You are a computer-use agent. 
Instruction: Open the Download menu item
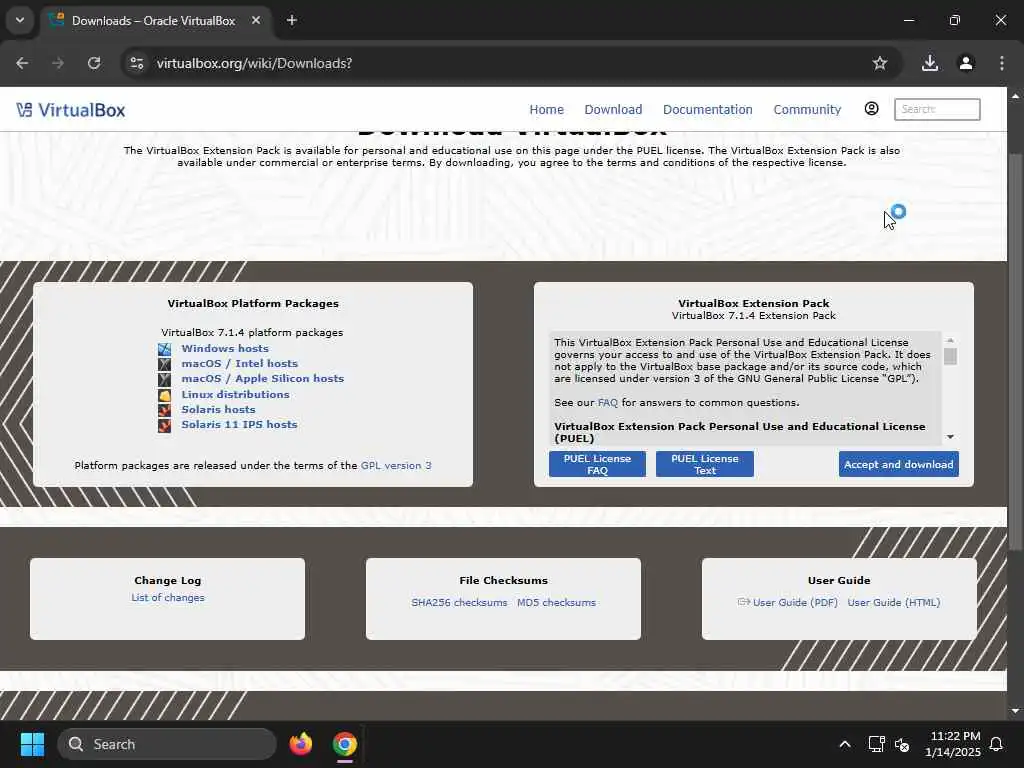pyautogui.click(x=613, y=110)
